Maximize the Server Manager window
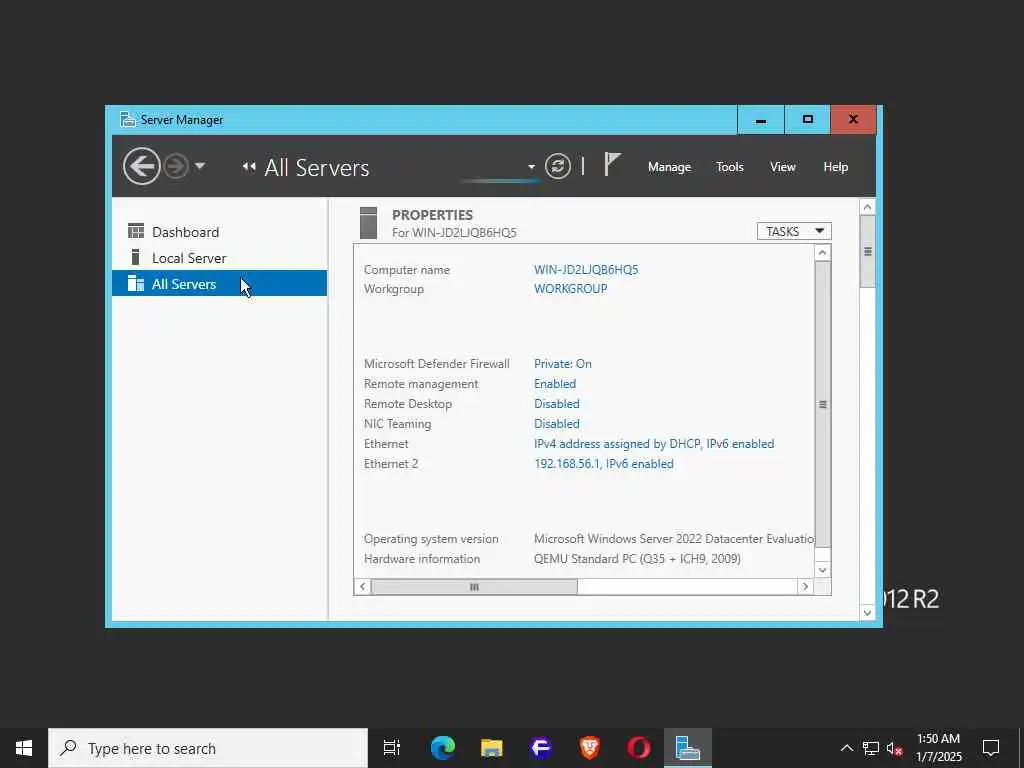 (808, 120)
